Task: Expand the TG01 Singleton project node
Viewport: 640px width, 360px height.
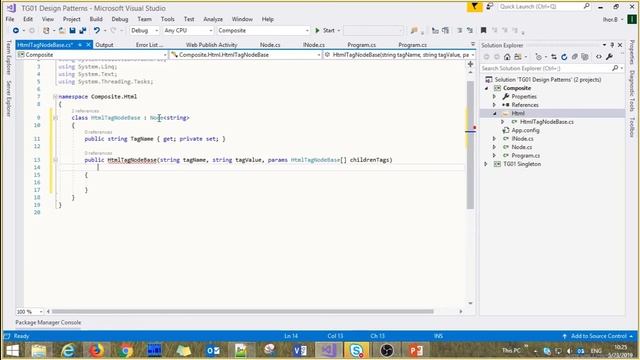Action: 486,164
